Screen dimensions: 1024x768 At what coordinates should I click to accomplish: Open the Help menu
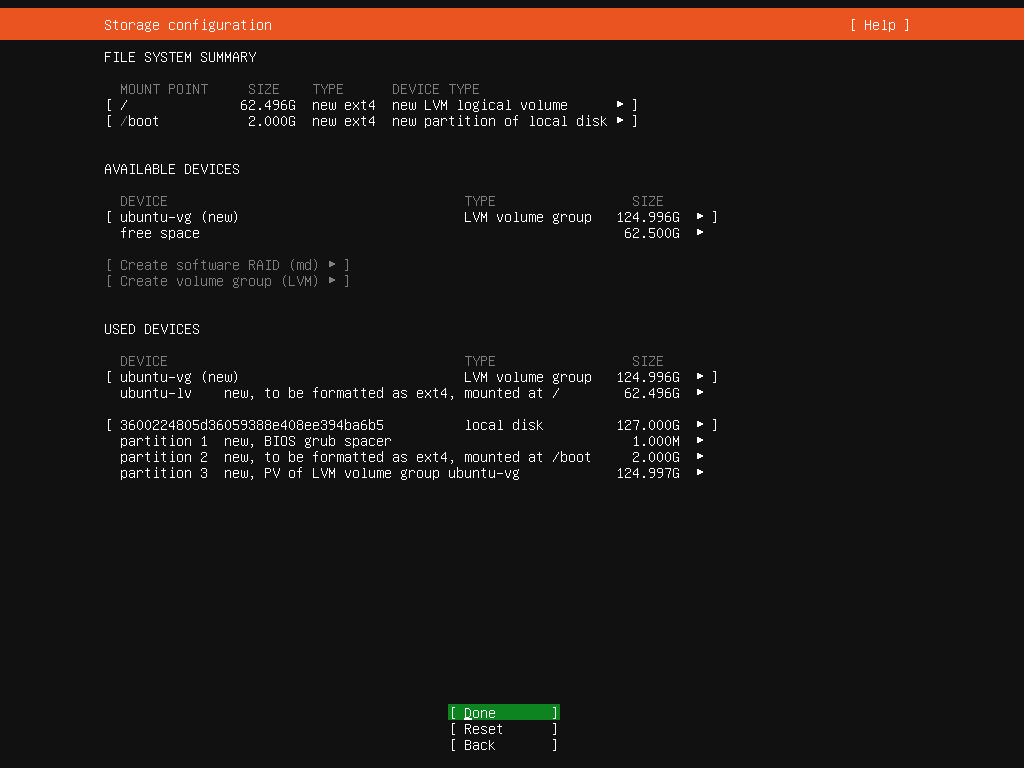[x=878, y=24]
